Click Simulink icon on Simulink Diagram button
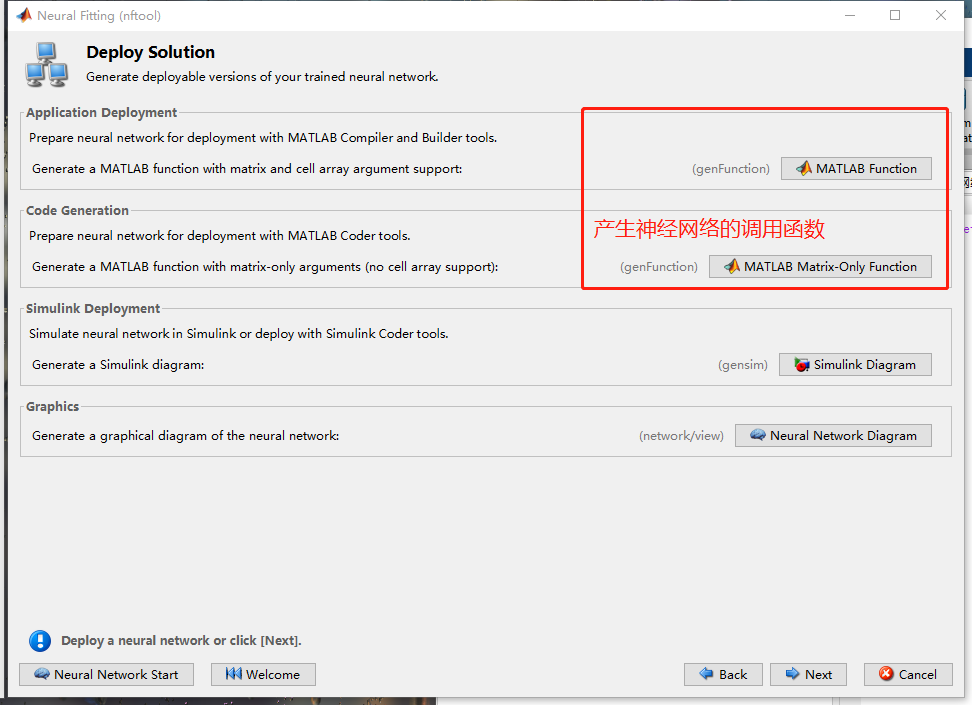 point(802,365)
